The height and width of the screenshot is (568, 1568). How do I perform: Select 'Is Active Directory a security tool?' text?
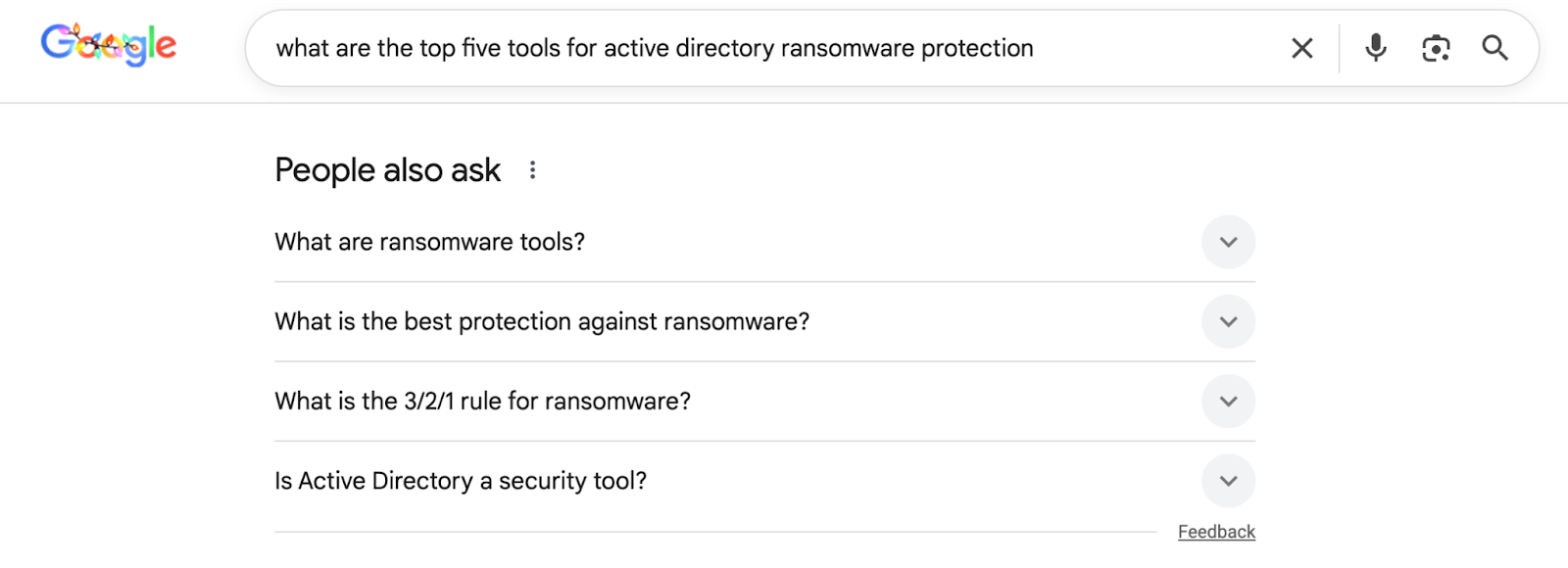tap(461, 481)
